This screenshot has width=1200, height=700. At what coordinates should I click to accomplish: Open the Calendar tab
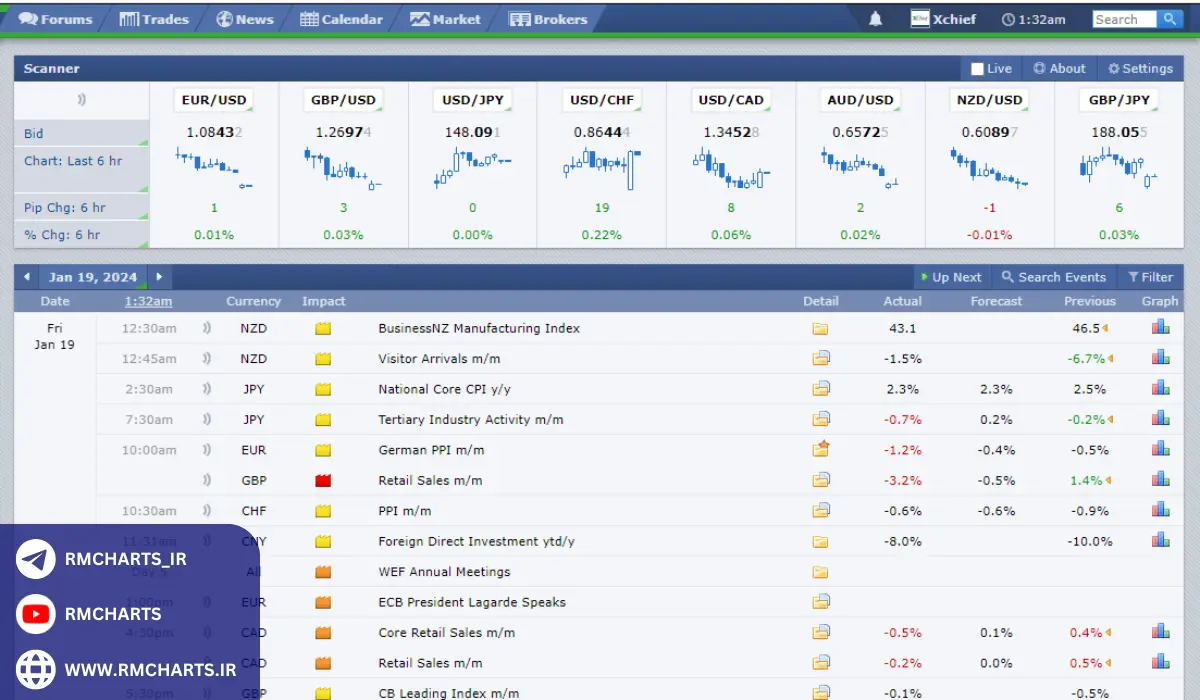[341, 19]
